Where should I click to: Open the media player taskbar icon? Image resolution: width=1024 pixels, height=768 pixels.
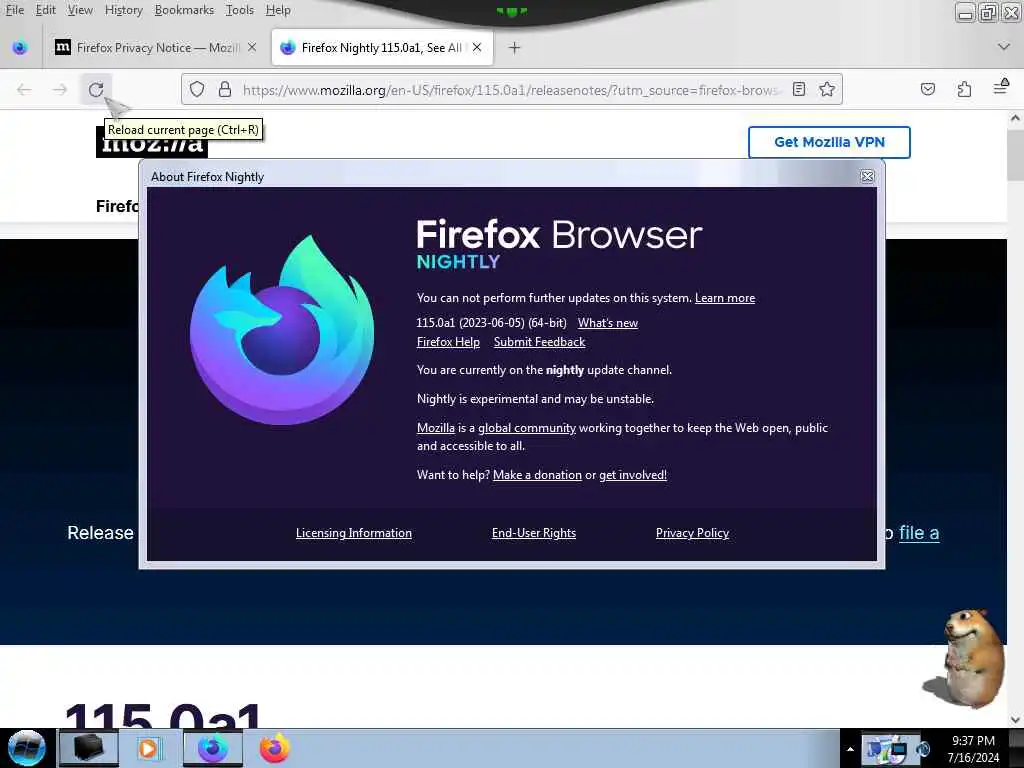[x=148, y=748]
